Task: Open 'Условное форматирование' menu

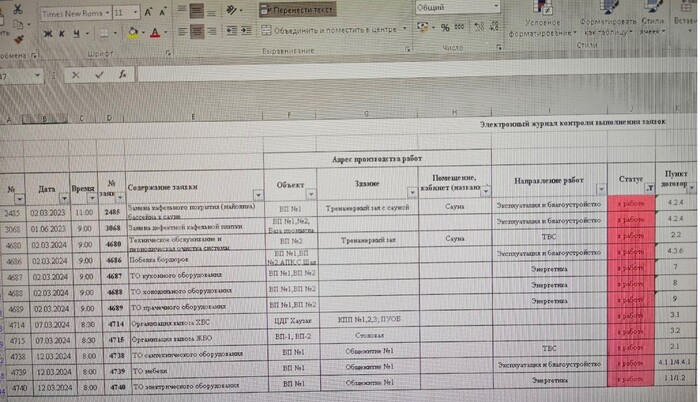Action: pyautogui.click(x=542, y=19)
